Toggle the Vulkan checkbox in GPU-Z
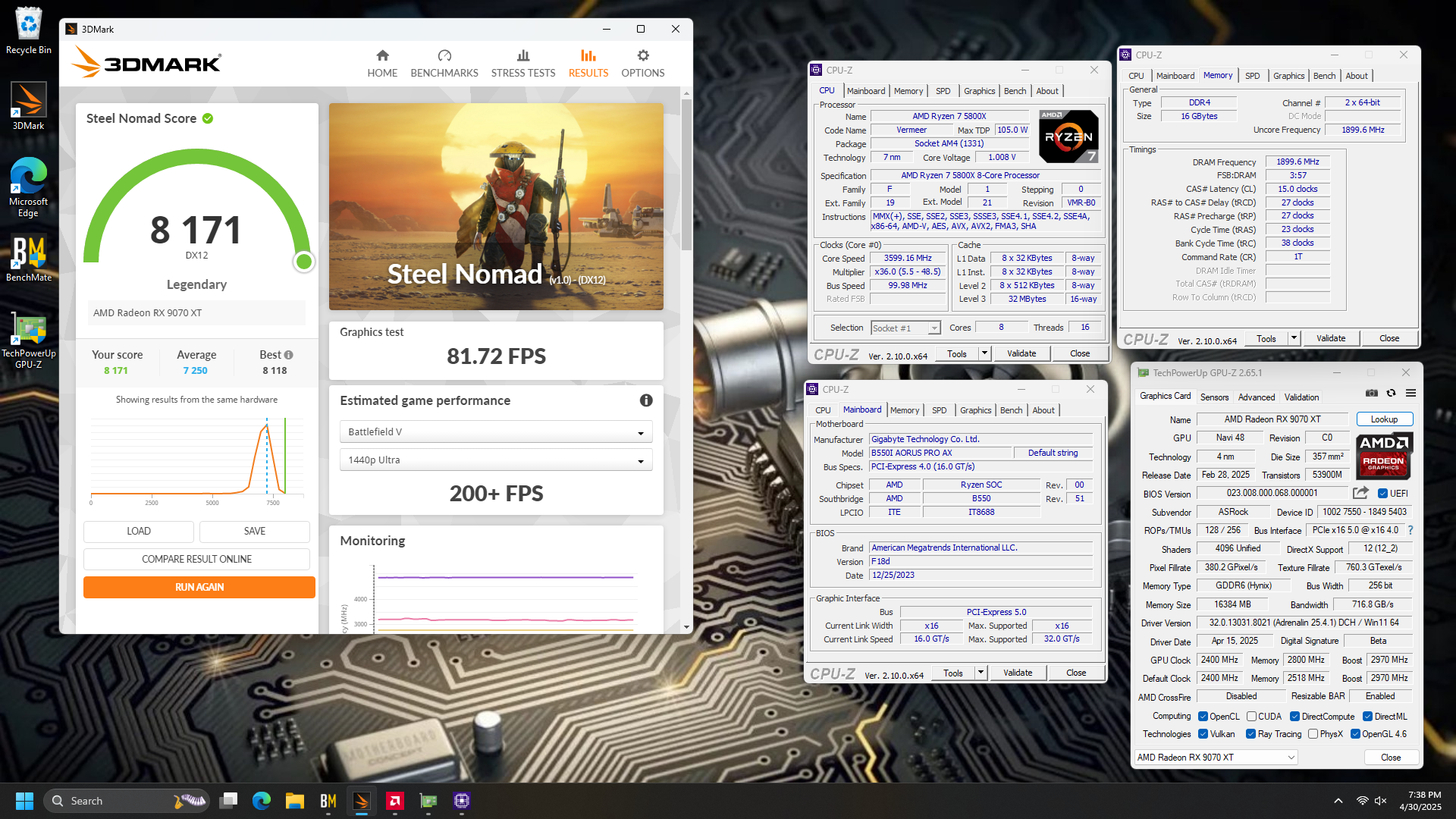Viewport: 1456px width, 819px height. pos(1203,734)
